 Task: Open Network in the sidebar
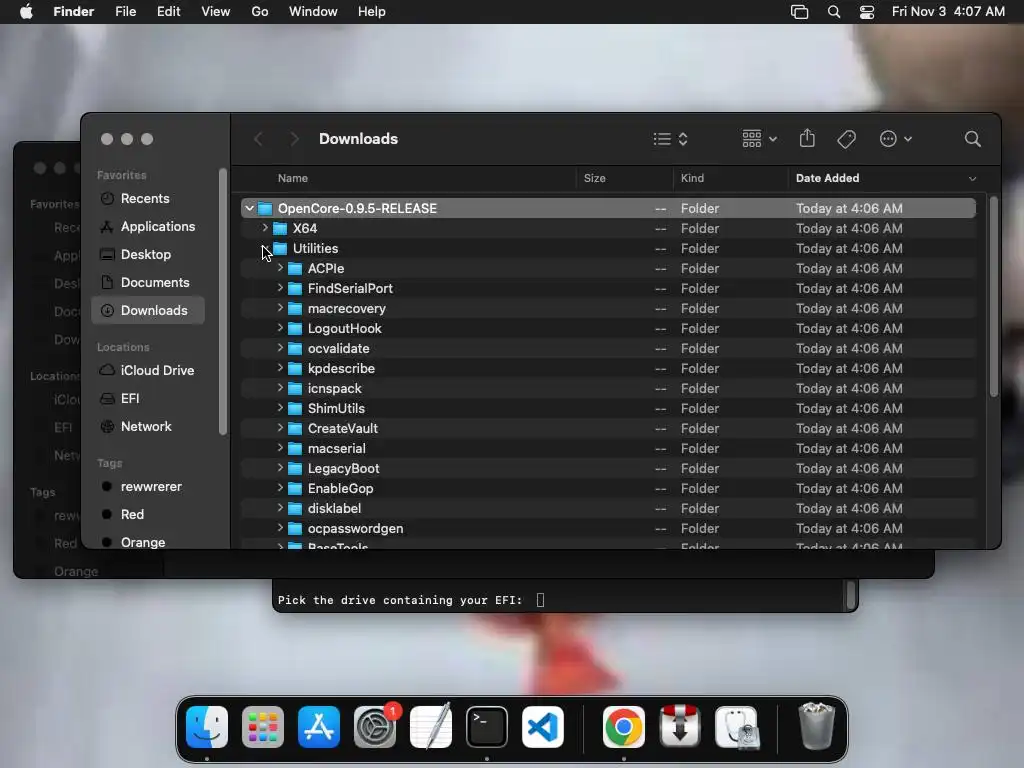point(148,426)
